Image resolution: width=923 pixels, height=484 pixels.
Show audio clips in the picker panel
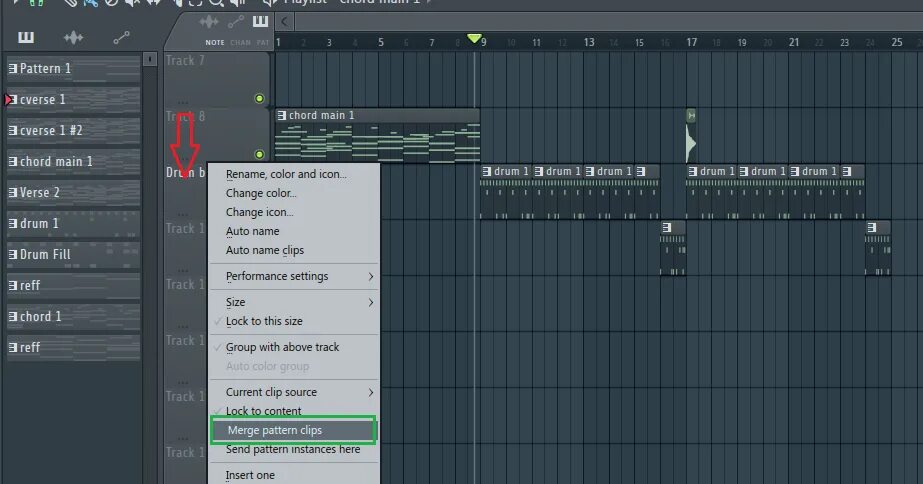click(x=73, y=38)
